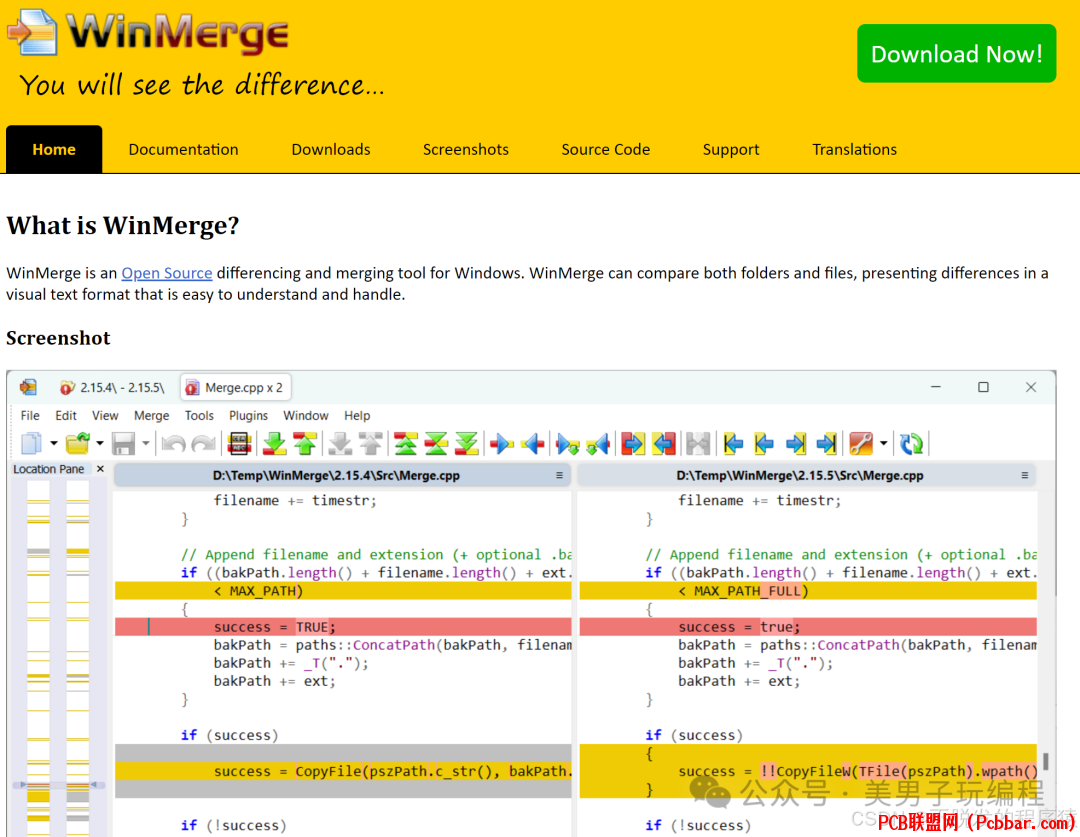Click the Refresh circular arrows icon
Screen dimensions: 1080x837
(911, 444)
